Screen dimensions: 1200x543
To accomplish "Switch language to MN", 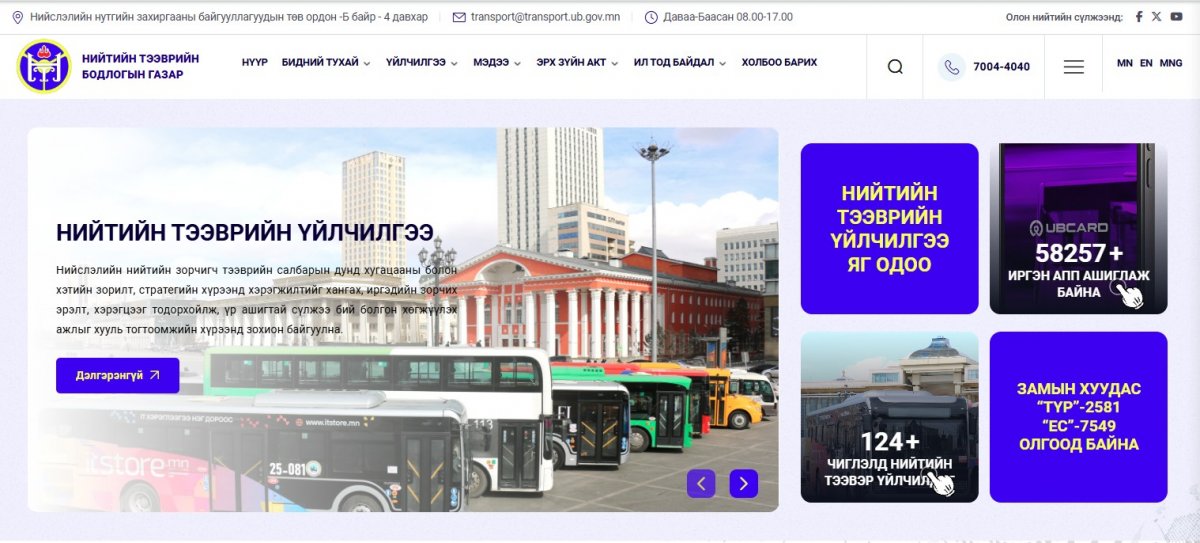I will coord(1125,63).
